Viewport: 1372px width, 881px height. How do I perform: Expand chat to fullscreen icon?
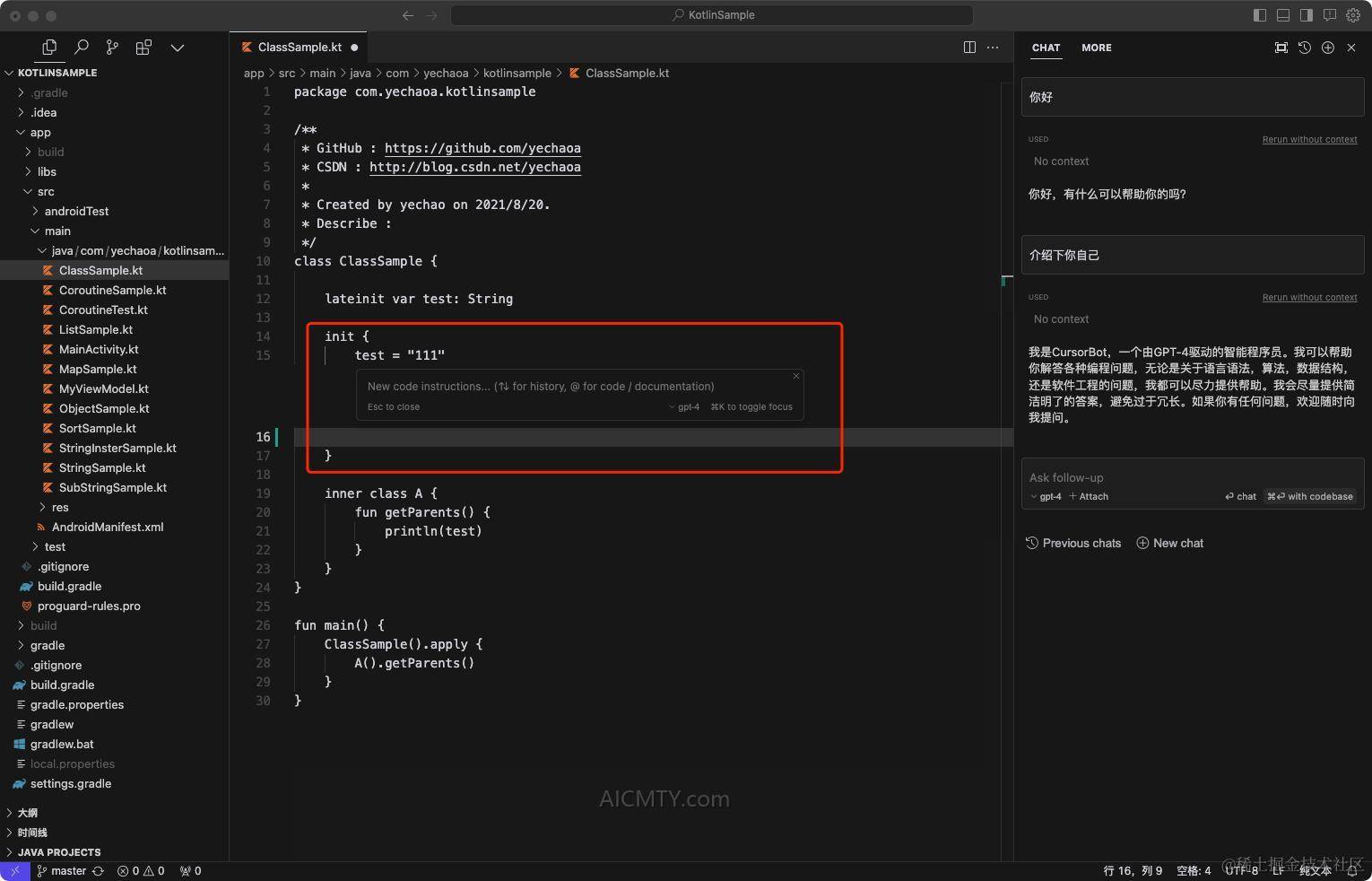1281,48
